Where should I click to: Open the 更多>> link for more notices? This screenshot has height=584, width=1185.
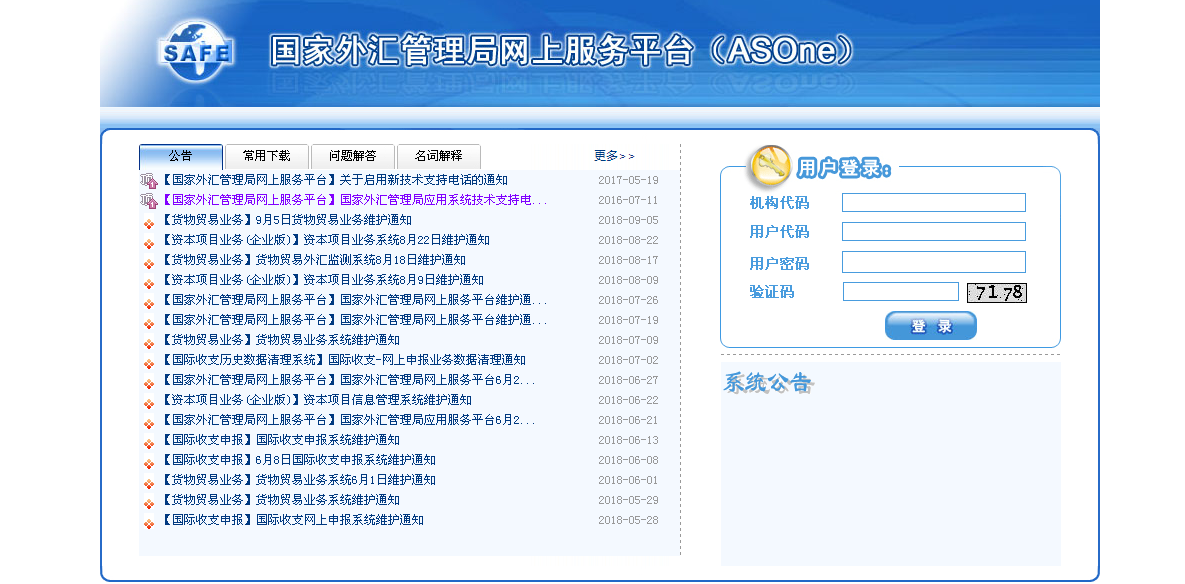pos(613,156)
